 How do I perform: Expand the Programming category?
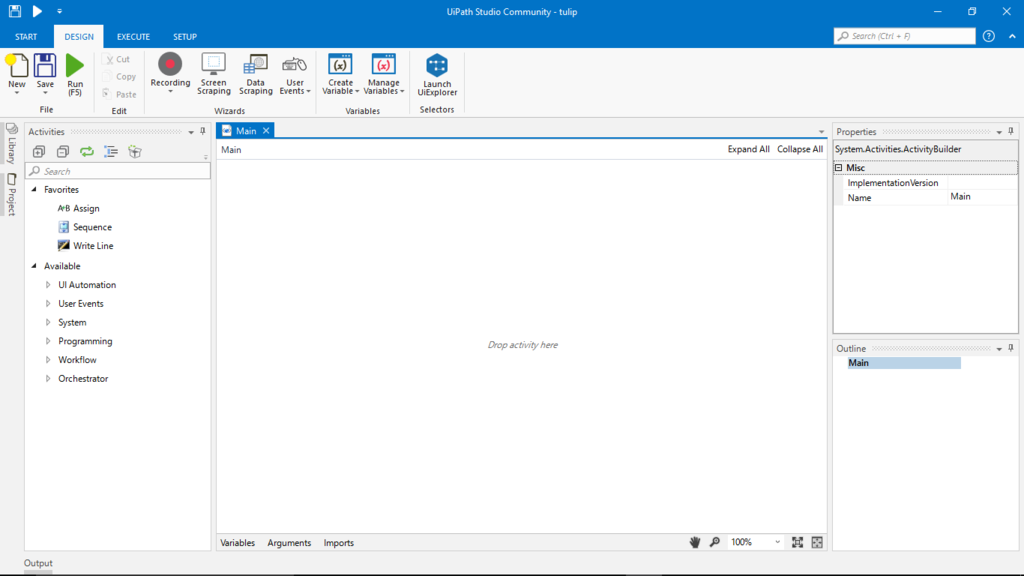point(48,341)
